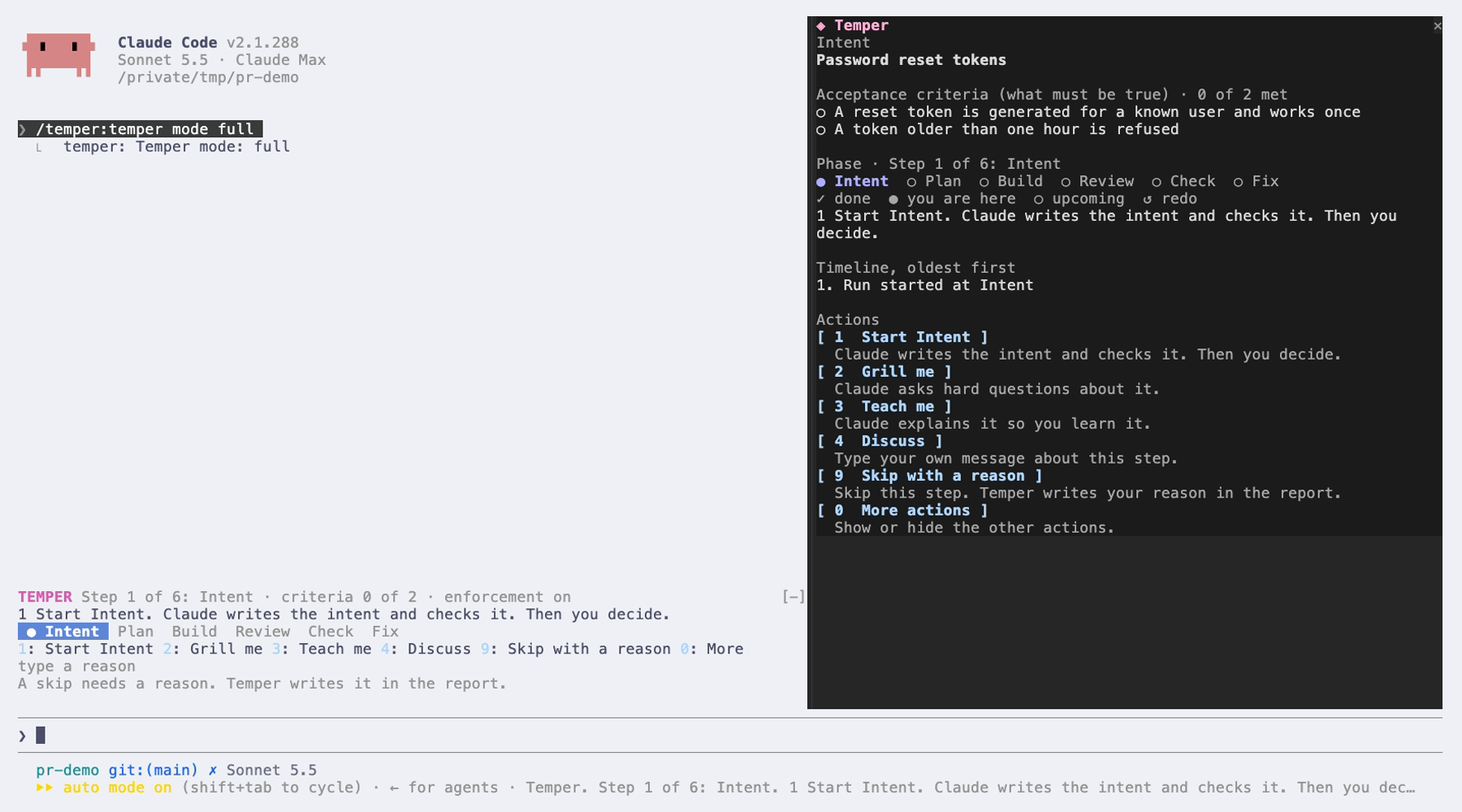Click 'auto mode on' status text
Image resolution: width=1462 pixels, height=812 pixels.
[118, 788]
